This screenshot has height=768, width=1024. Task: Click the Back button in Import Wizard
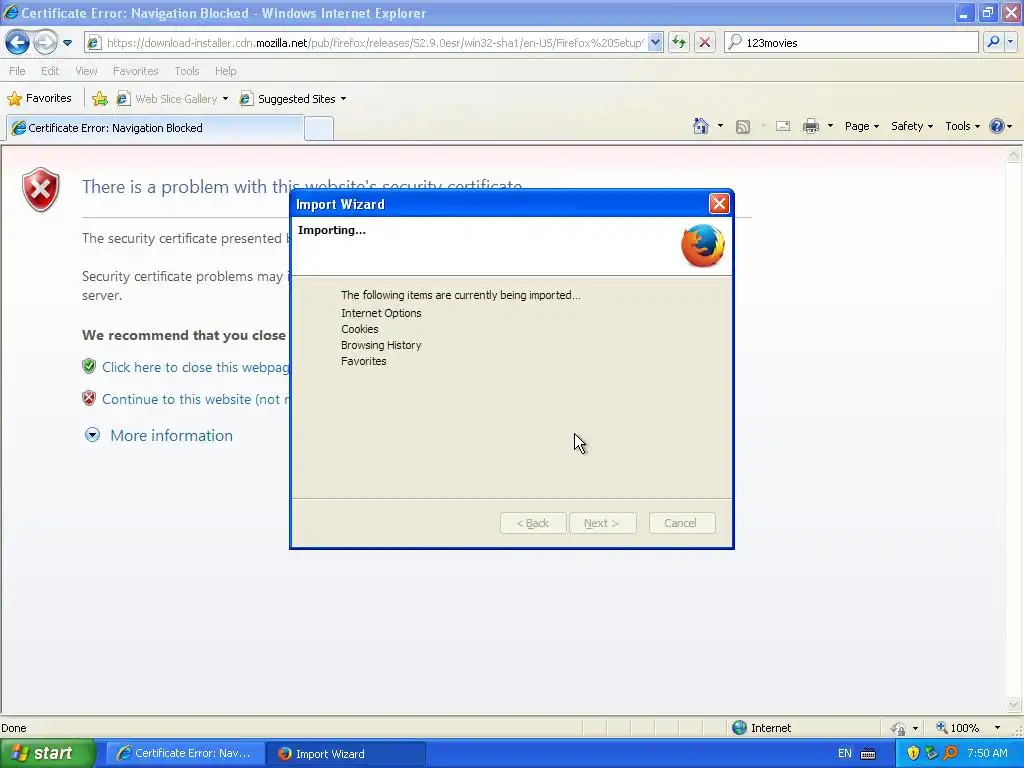tap(533, 523)
